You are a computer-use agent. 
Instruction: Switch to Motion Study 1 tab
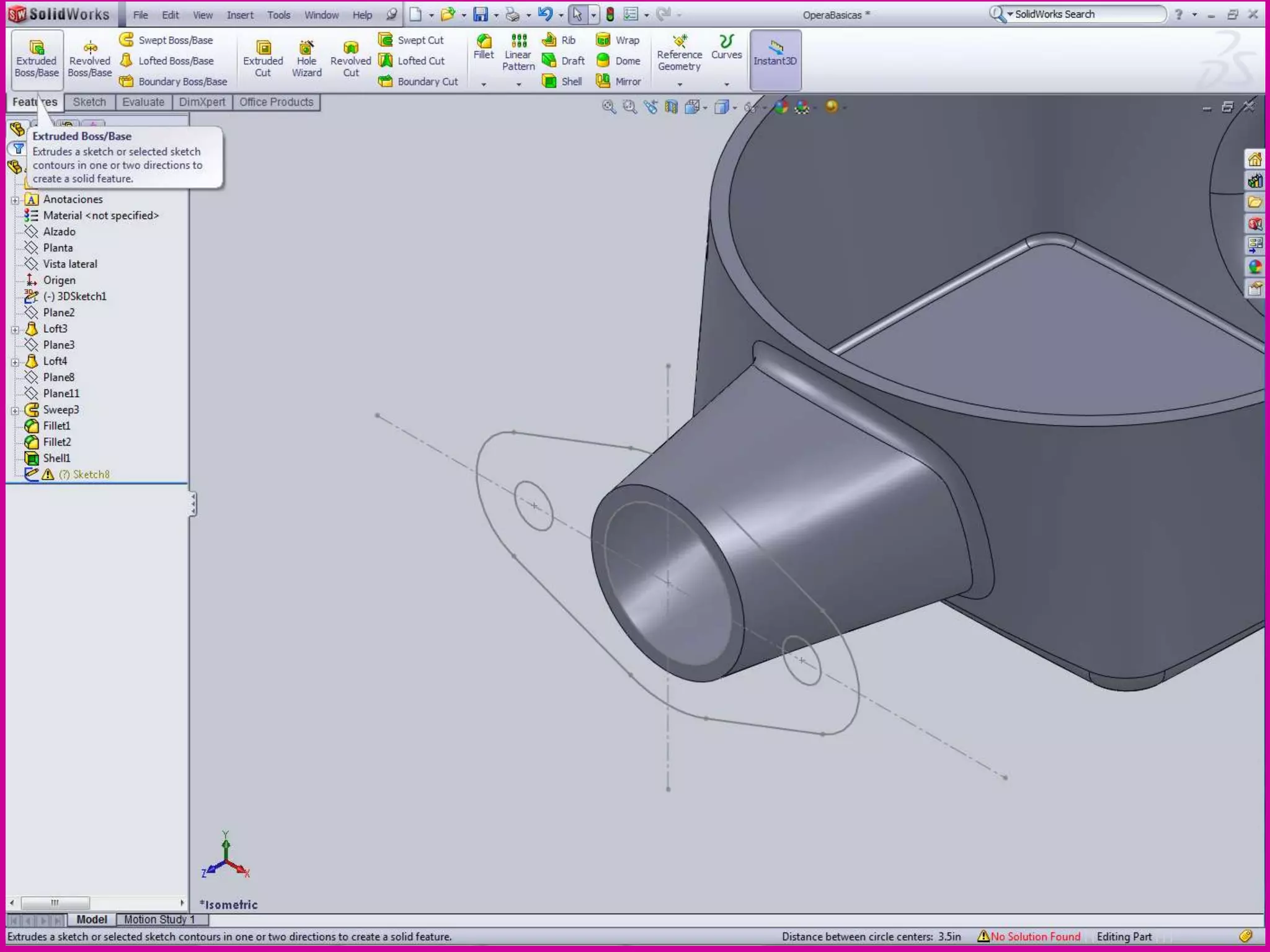click(x=159, y=919)
